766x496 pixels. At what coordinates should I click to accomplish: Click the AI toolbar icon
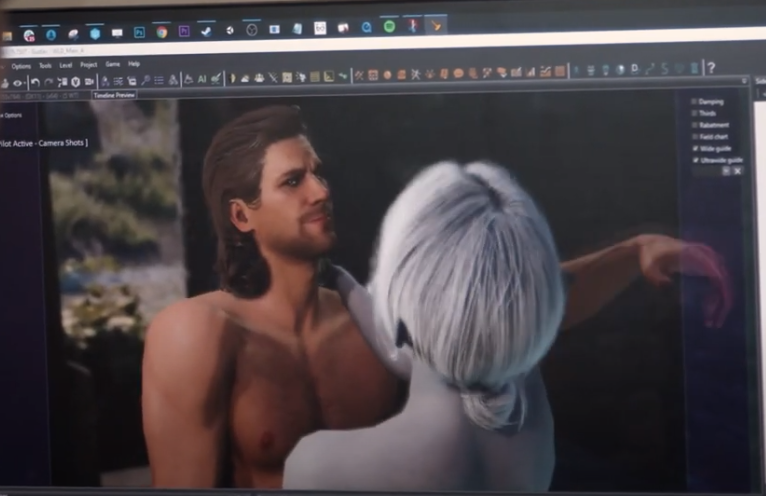(202, 79)
